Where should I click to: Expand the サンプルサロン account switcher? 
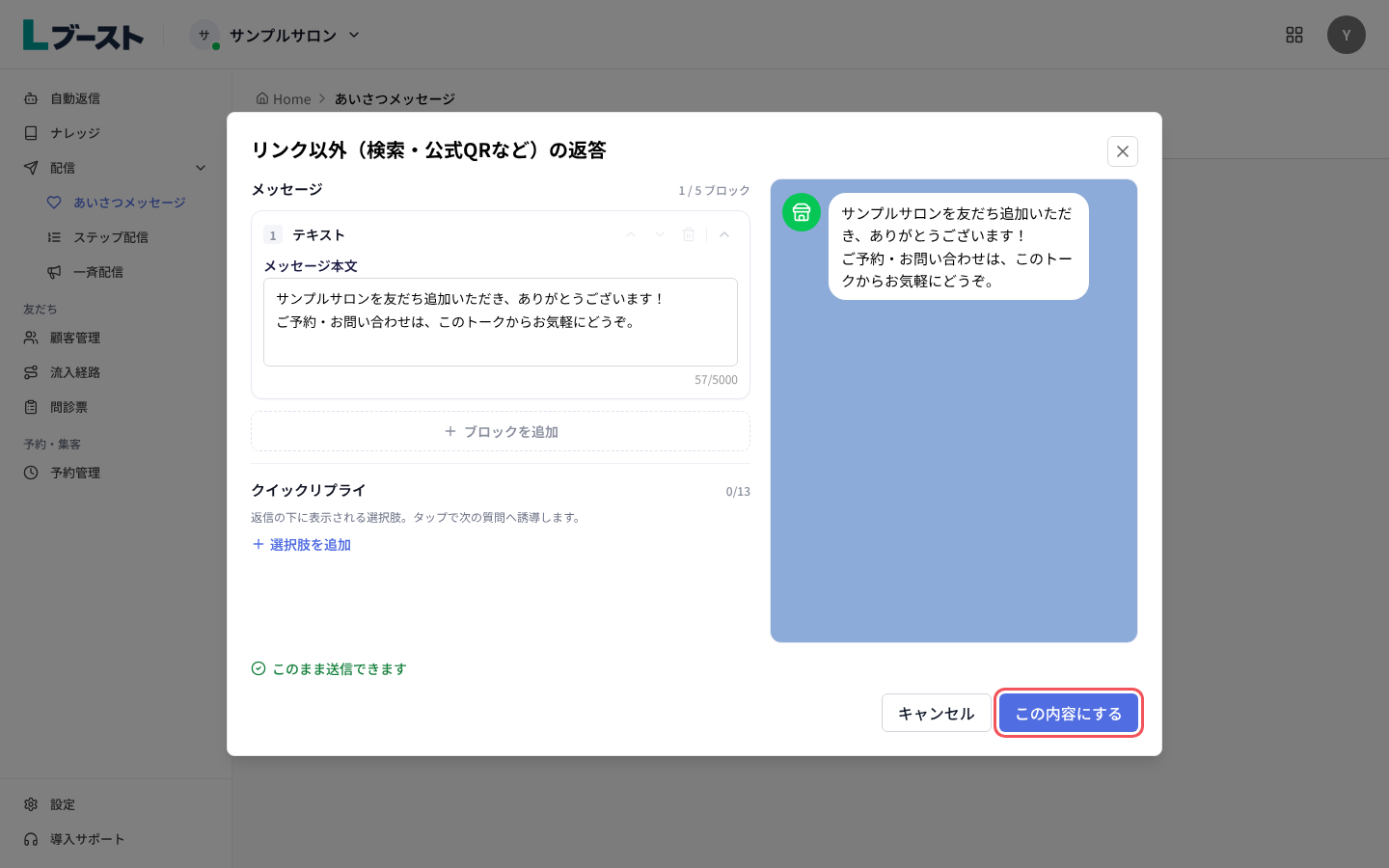pyautogui.click(x=276, y=35)
